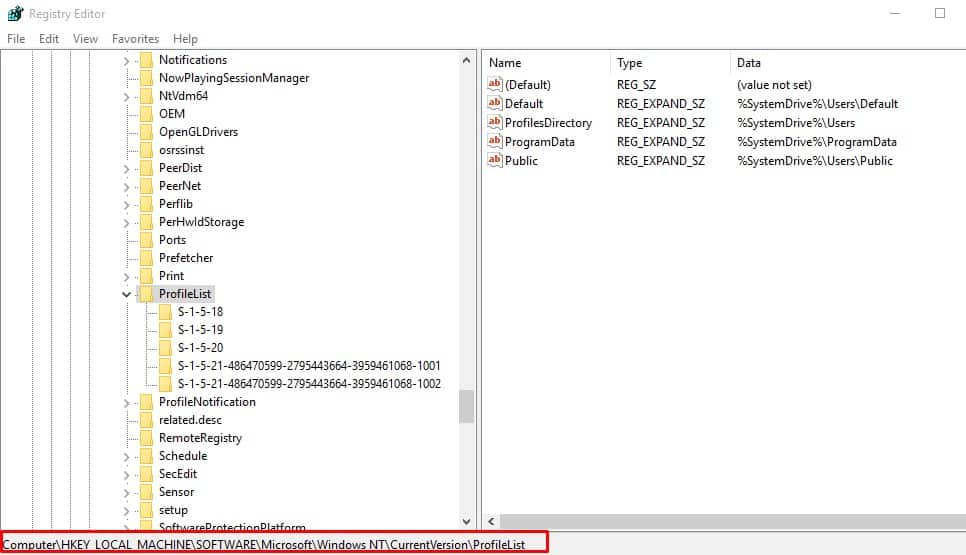966x555 pixels.
Task: Expand the Print key
Action: click(x=126, y=277)
